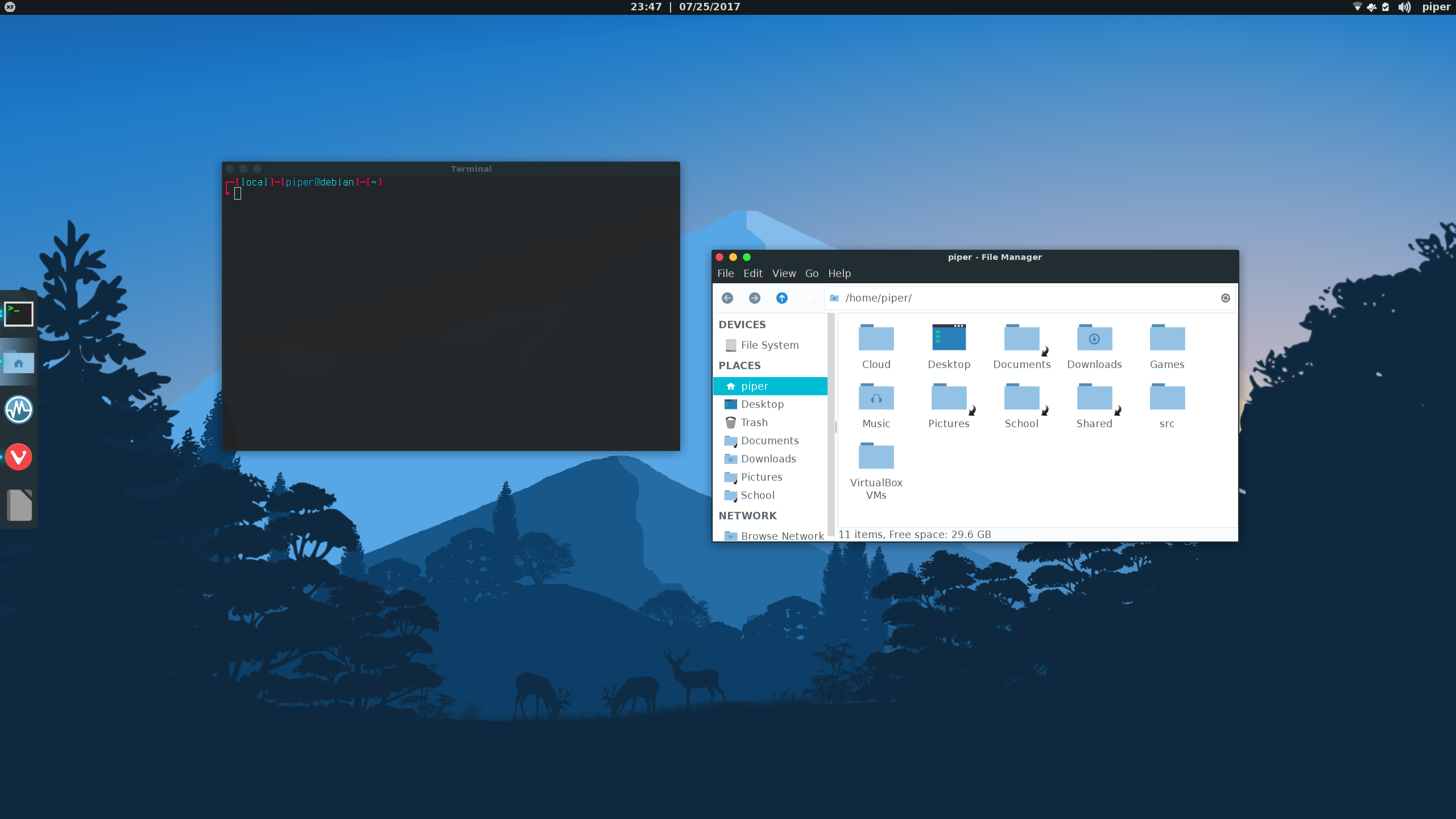The width and height of the screenshot is (1456, 819).
Task: Select File System under Devices
Action: [x=770, y=345]
